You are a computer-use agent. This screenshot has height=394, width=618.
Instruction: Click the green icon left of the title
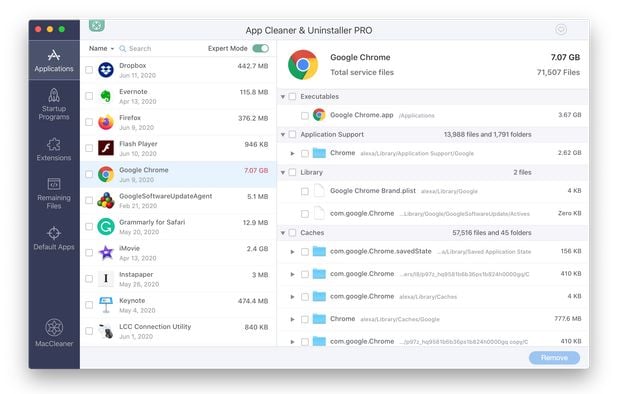tap(97, 26)
